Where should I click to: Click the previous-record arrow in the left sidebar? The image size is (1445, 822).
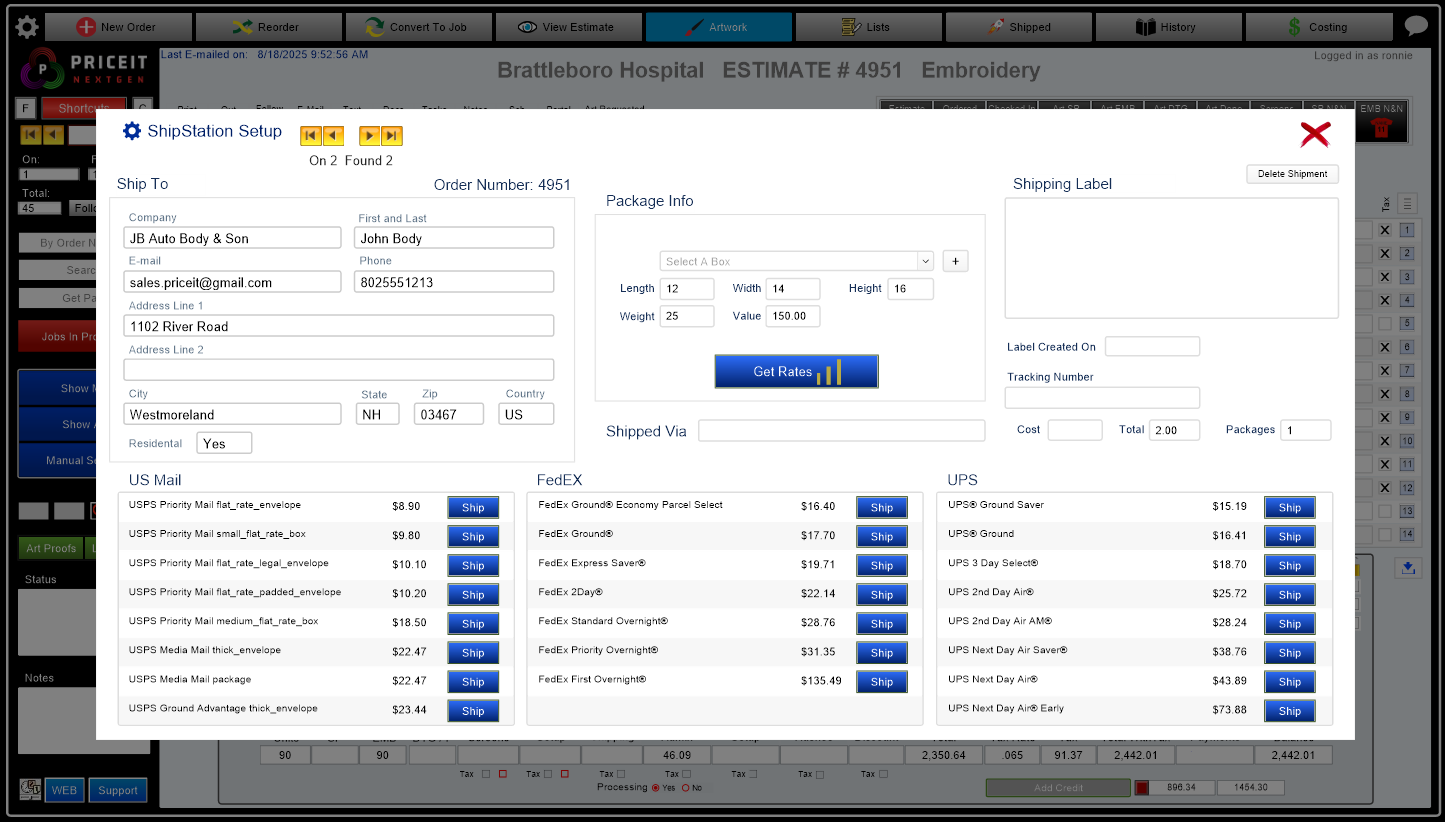click(53, 134)
